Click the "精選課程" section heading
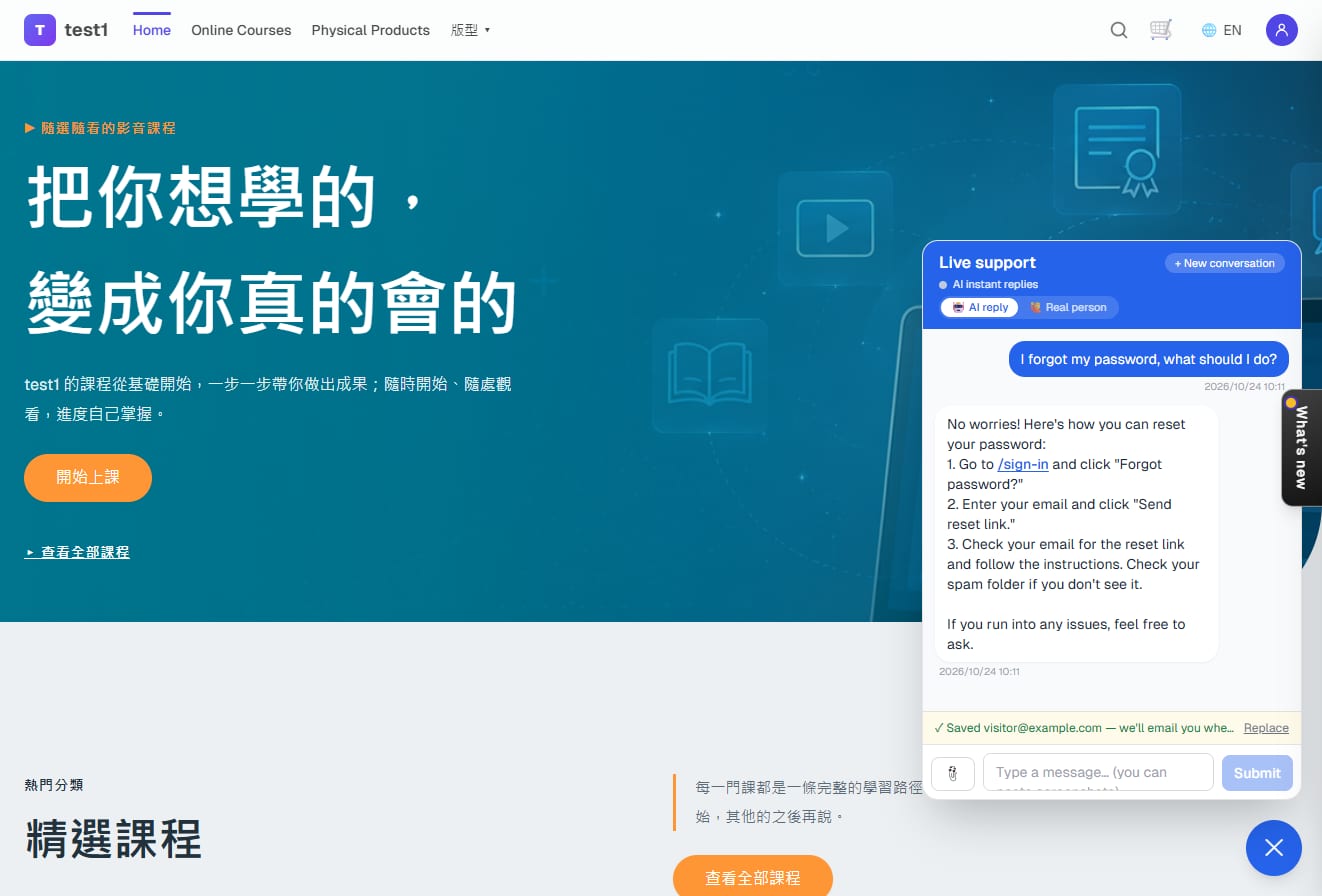 coord(113,838)
